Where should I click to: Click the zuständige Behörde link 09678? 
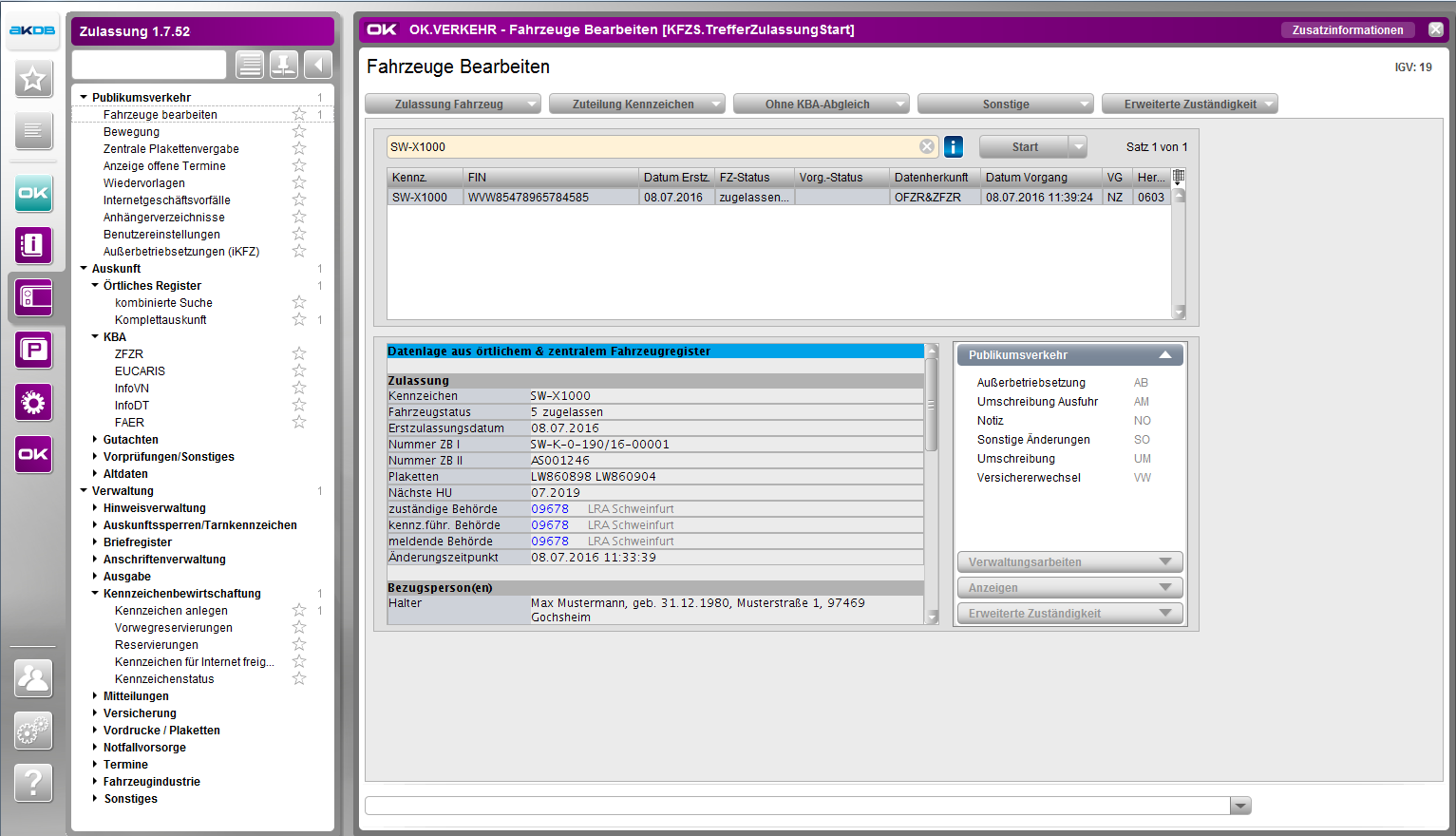(550, 509)
